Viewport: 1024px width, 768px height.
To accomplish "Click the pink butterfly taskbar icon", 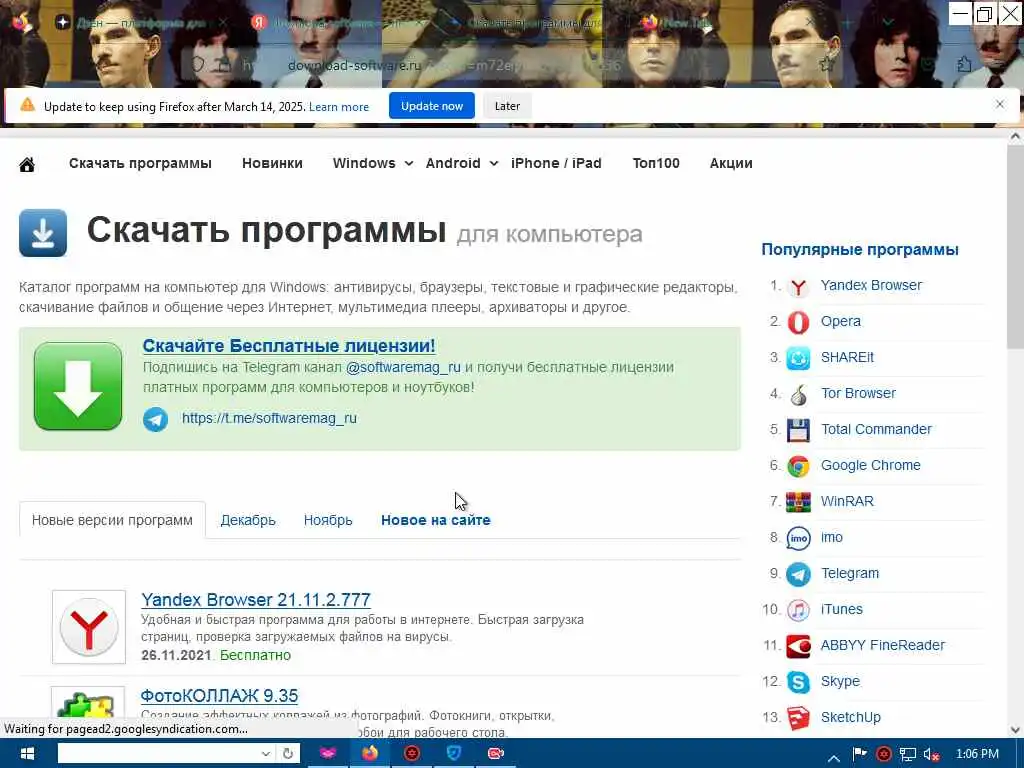I will (x=328, y=754).
